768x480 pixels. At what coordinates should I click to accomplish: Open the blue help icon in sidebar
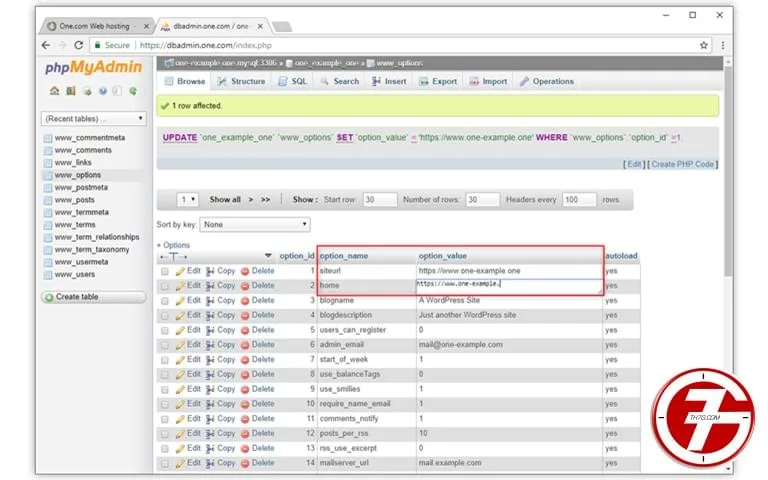coord(102,91)
